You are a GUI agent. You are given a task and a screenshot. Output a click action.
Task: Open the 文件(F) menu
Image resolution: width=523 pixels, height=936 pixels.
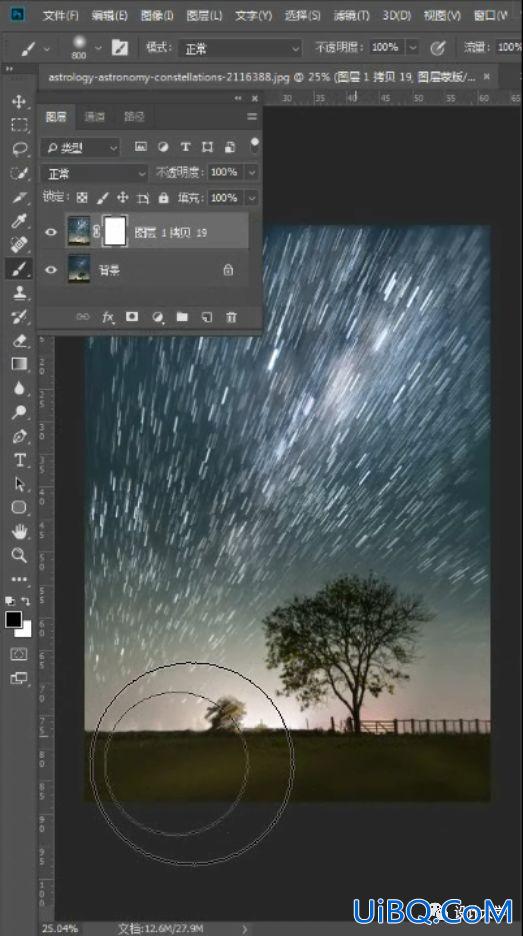coord(61,15)
